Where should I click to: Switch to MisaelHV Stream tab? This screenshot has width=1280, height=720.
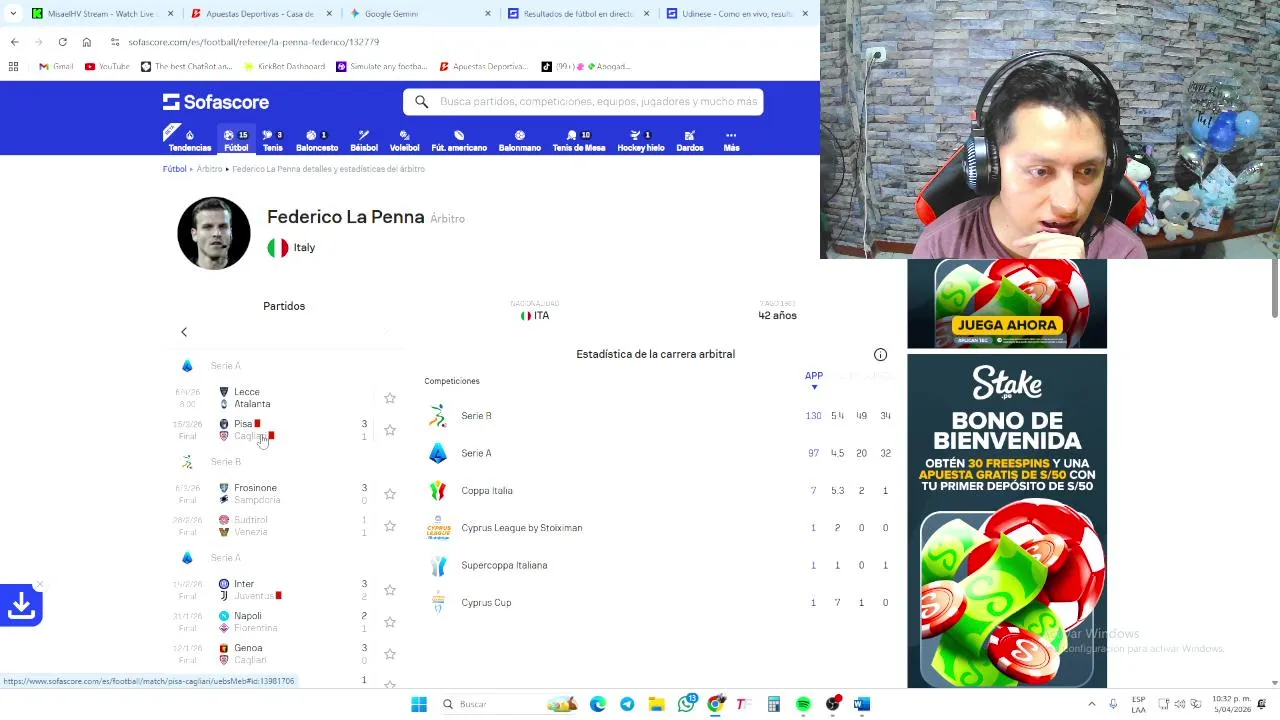pos(103,13)
